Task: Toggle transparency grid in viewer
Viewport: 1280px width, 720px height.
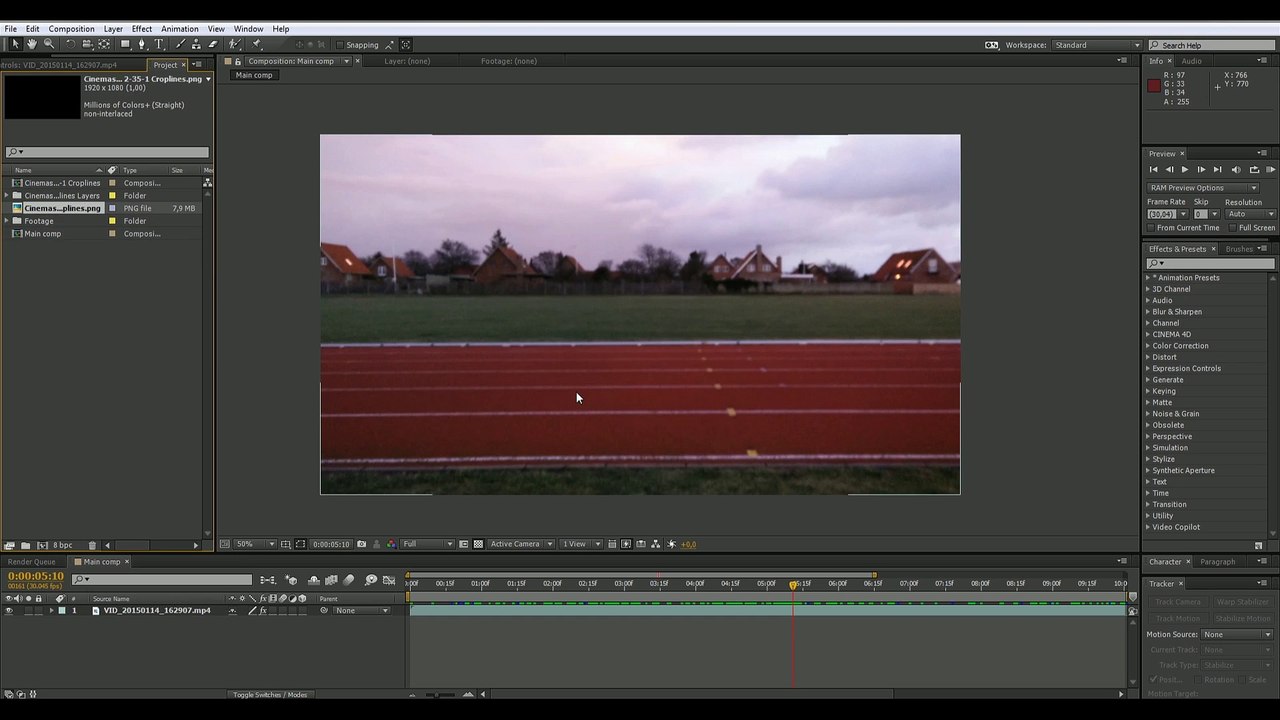Action: coord(478,544)
